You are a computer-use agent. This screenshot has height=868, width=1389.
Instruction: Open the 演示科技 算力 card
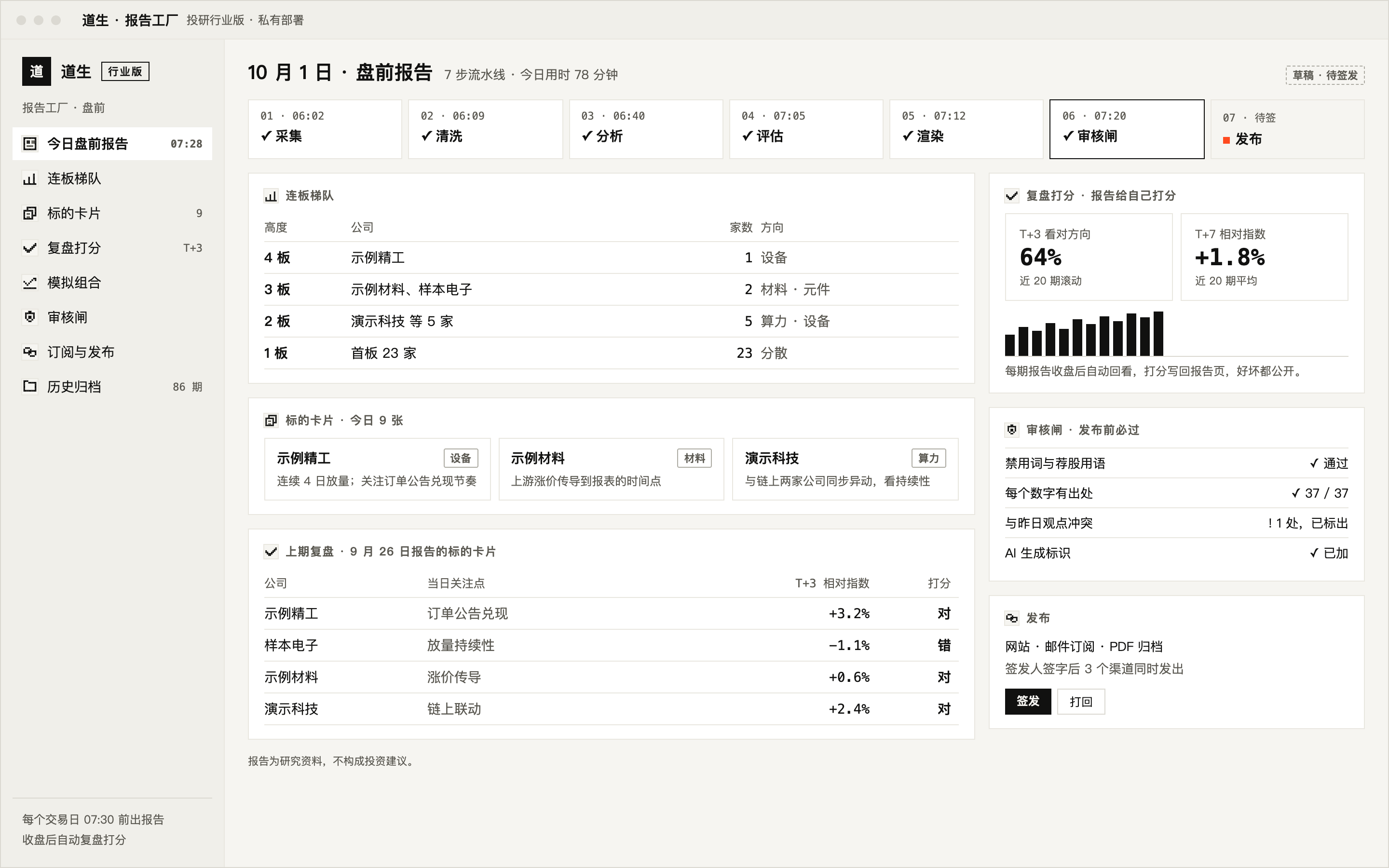tap(845, 469)
